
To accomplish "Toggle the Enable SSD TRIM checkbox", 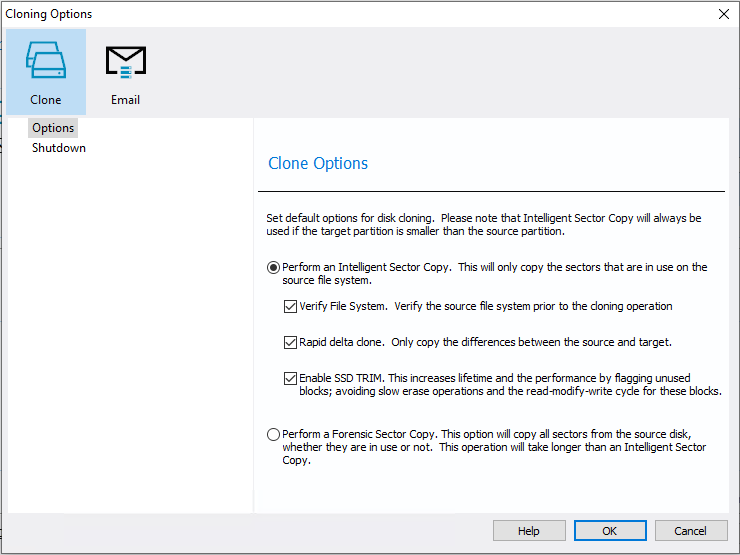I will tap(290, 378).
